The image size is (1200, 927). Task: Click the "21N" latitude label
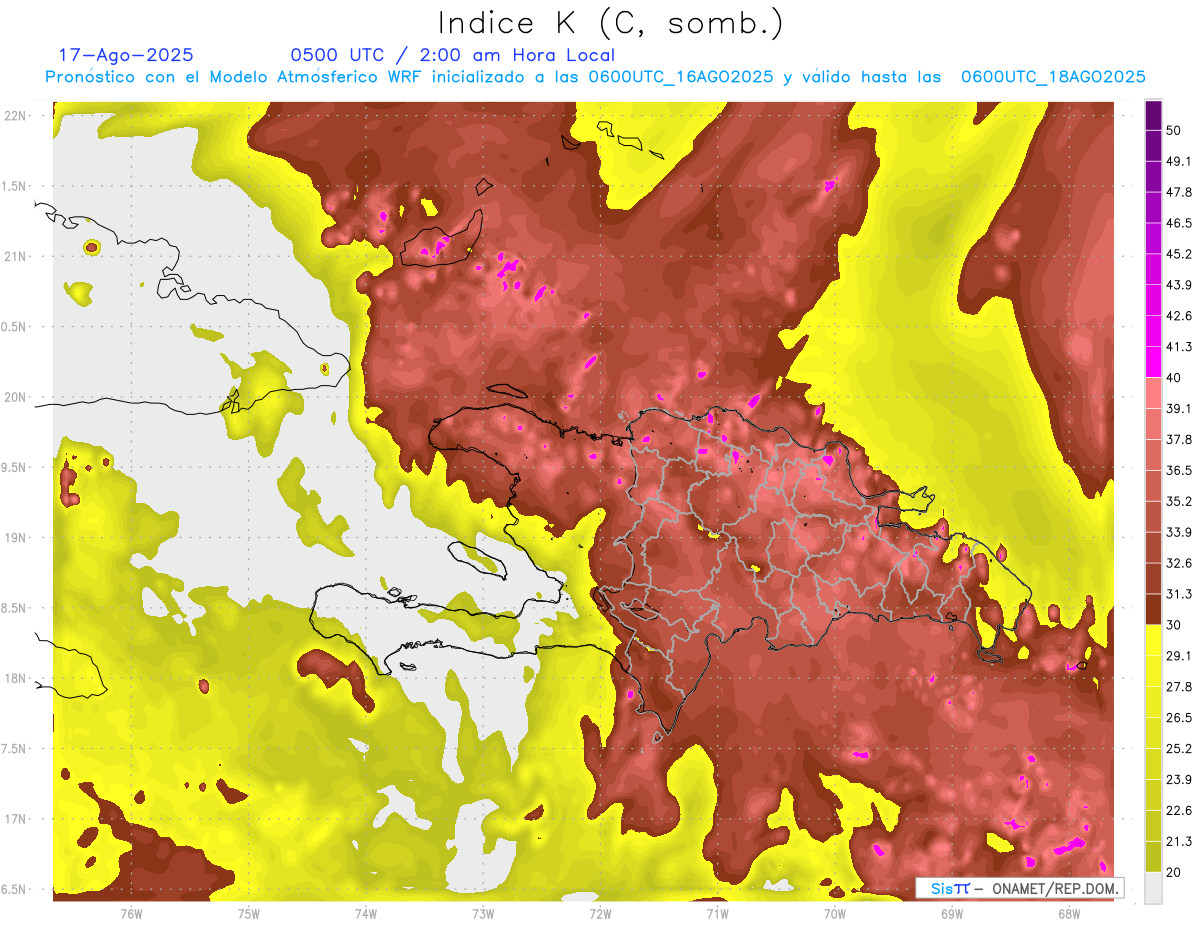17,256
